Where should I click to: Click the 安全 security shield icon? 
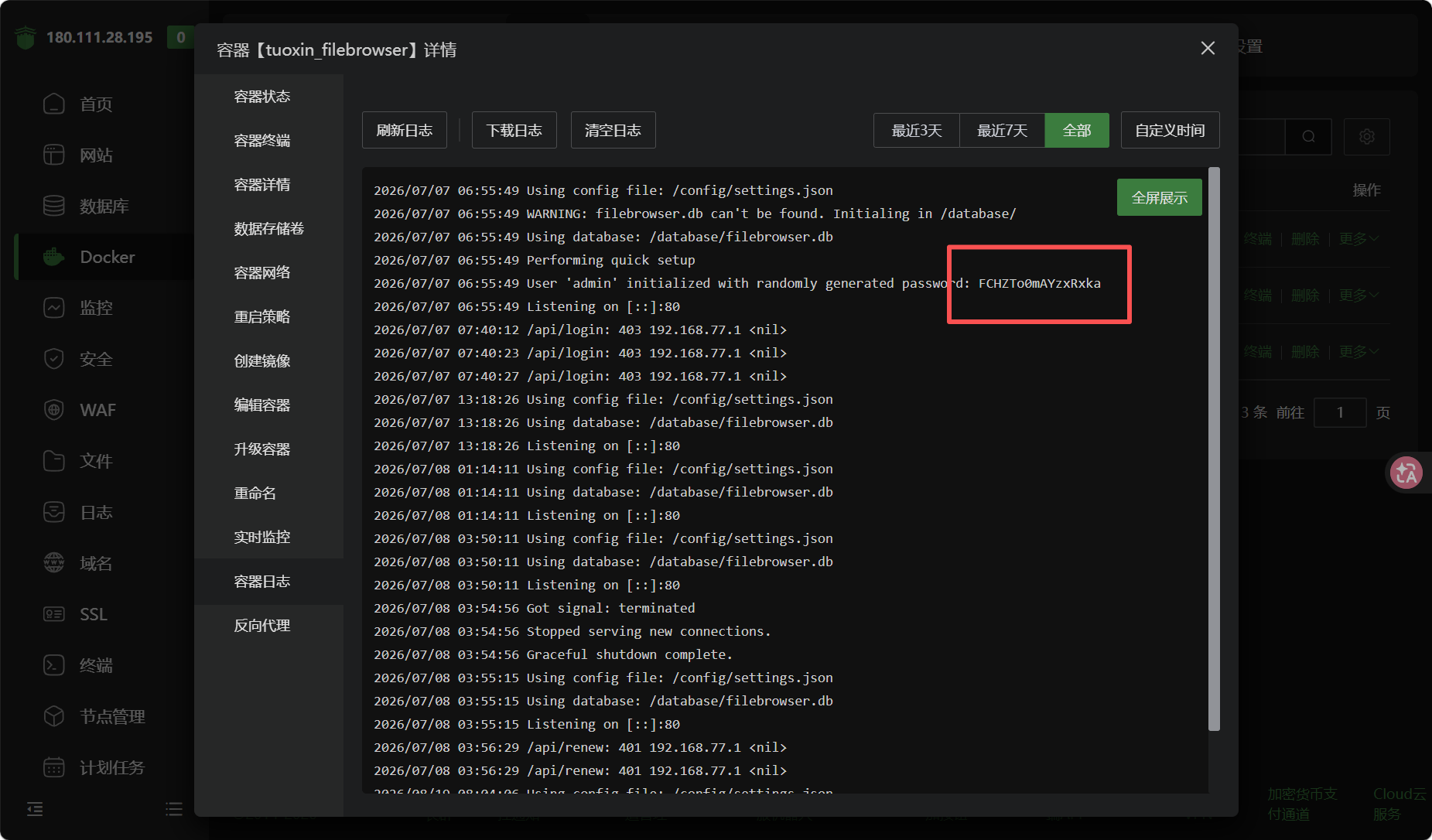point(54,359)
